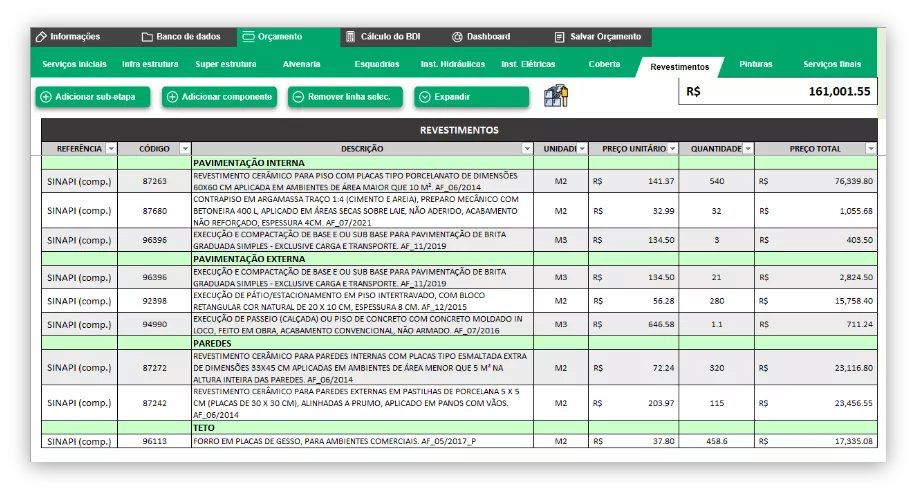The height and width of the screenshot is (495, 916).
Task: Click the plus icon on Adicionar sub-etapa
Action: click(x=46, y=97)
